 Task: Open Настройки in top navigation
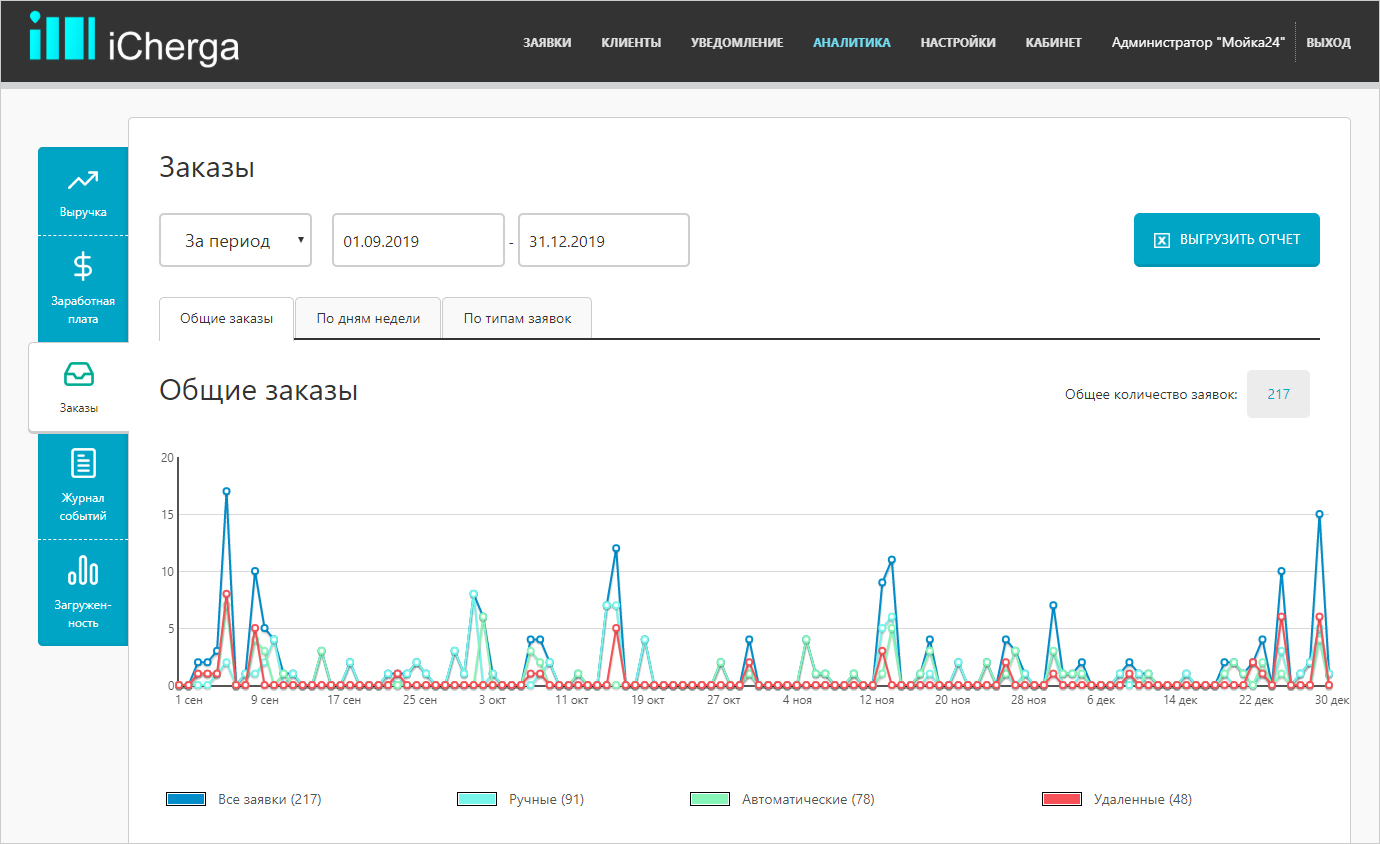(958, 42)
